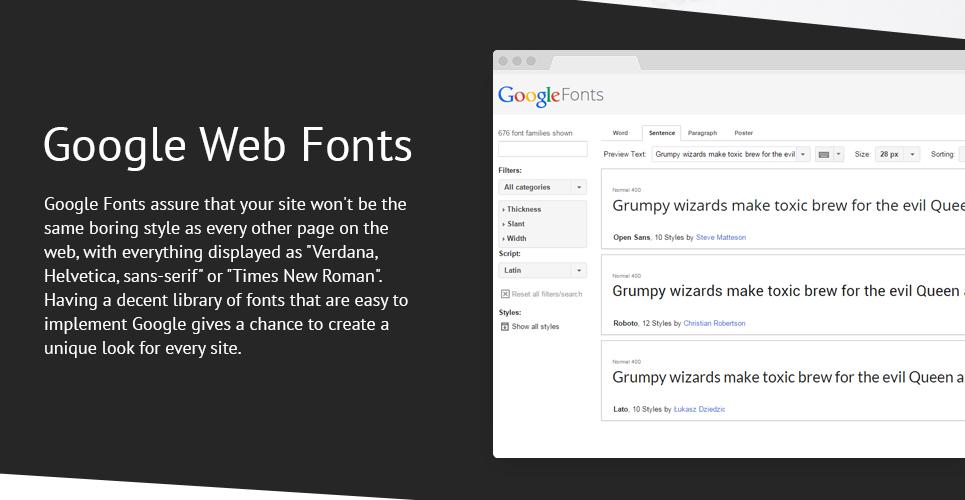Viewport: 965px width, 500px height.
Task: Click the Lato preview sentence
Action: pos(788,377)
